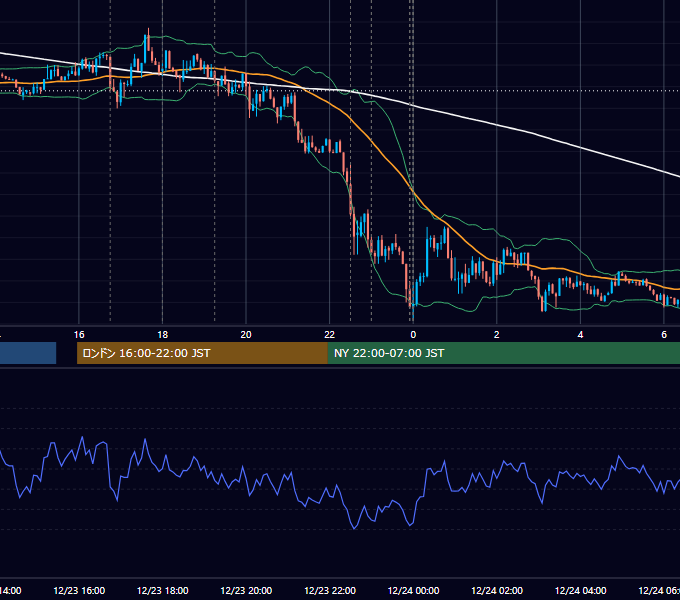Screen dimensions: 680x600
Task: Click hour label 22 under price chart
Action: (x=330, y=335)
